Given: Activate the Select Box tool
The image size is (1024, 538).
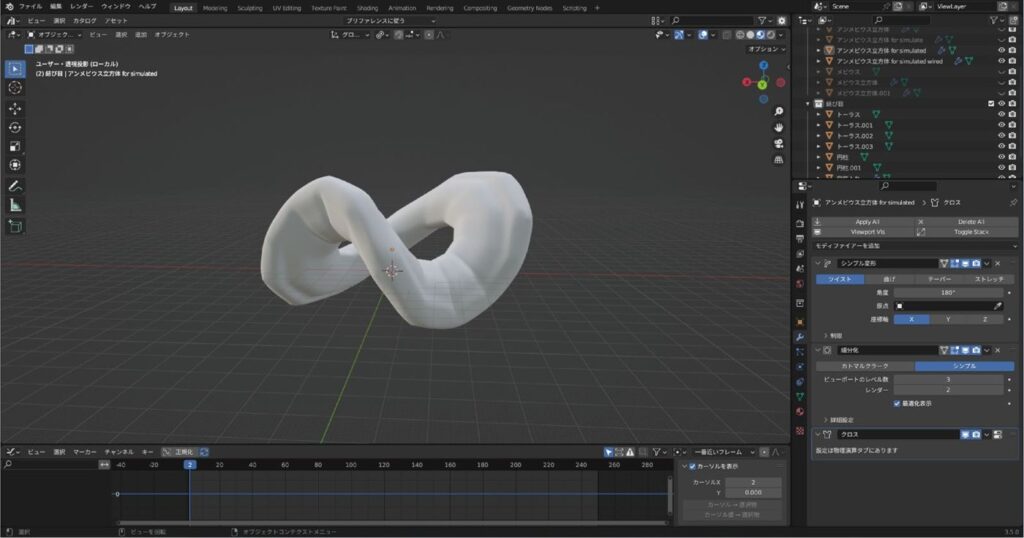Looking at the screenshot, I should click(15, 69).
